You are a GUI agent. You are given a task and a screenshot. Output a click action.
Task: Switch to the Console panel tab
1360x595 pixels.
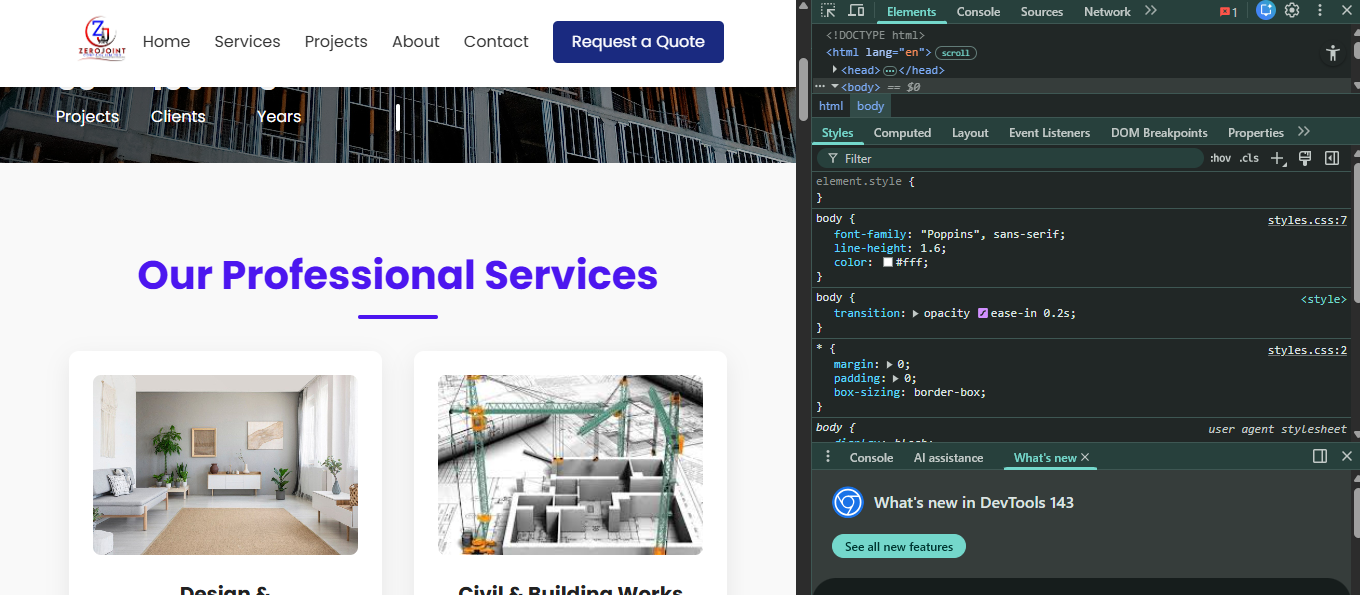[x=978, y=11]
